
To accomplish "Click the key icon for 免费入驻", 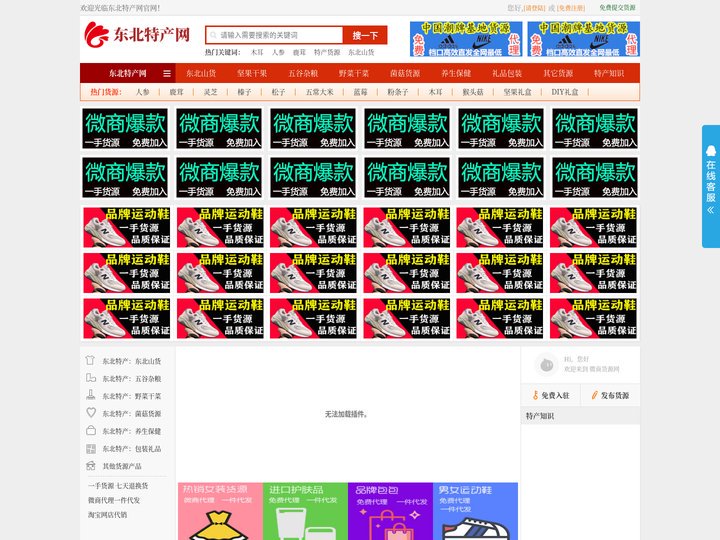I will coord(535,395).
